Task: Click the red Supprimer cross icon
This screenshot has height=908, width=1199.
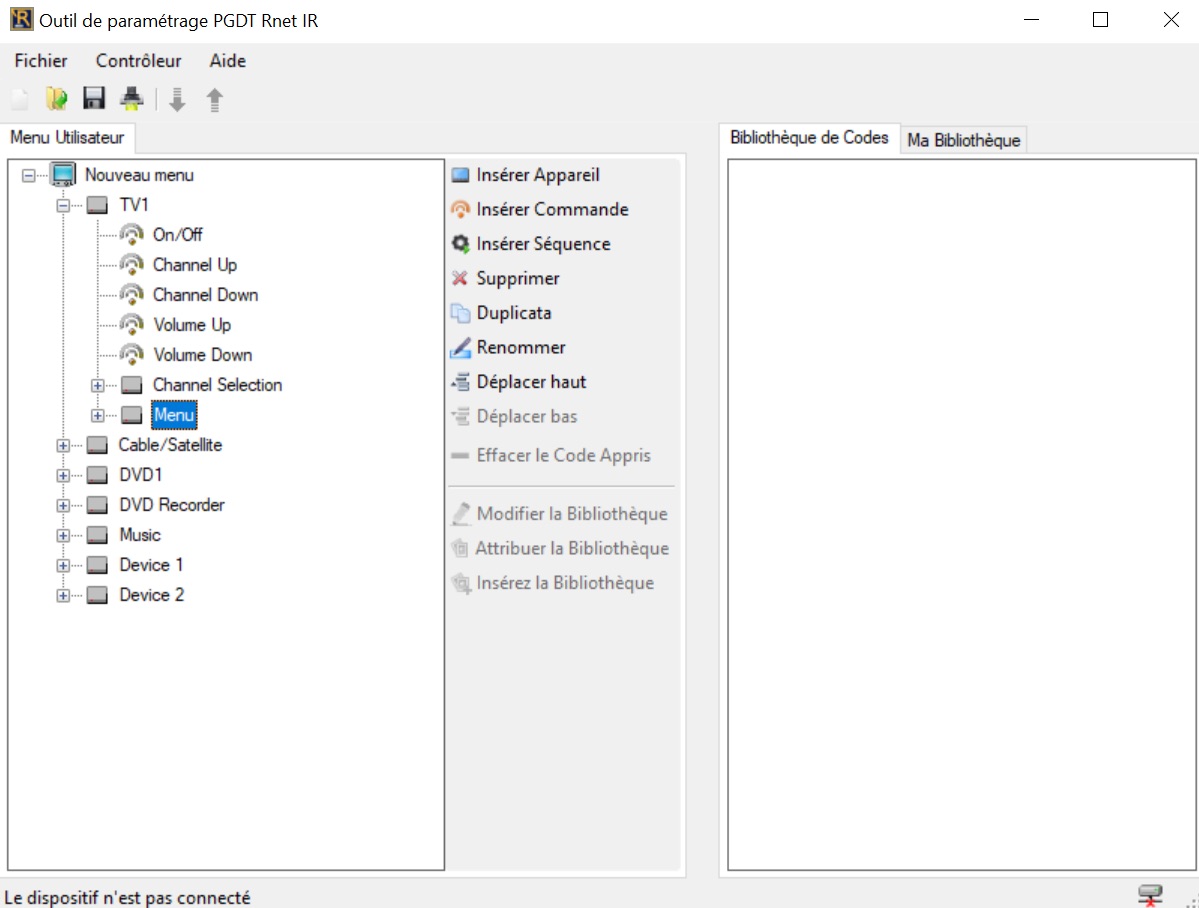Action: 460,279
